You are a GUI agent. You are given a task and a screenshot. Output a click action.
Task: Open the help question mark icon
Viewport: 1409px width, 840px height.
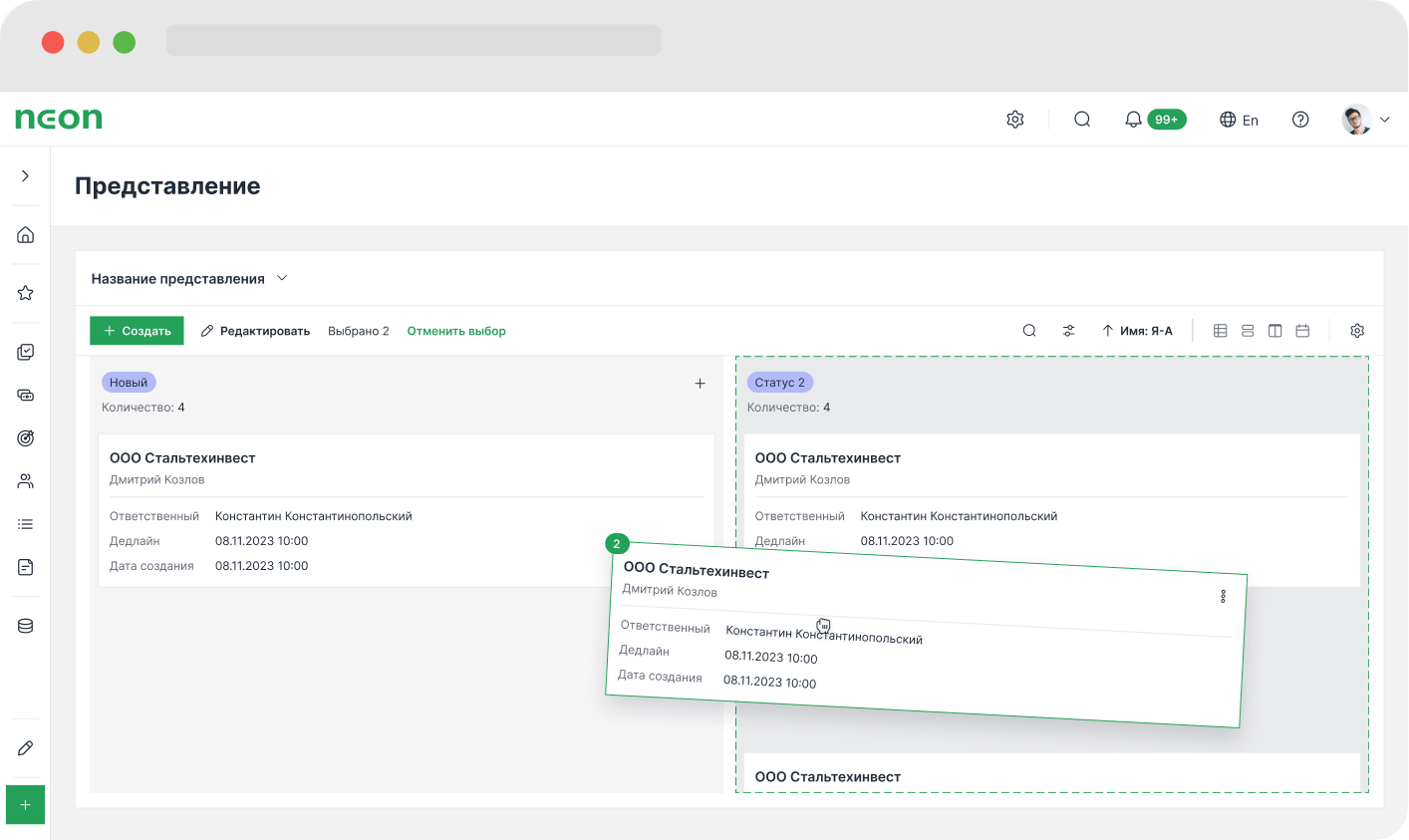(x=1300, y=120)
